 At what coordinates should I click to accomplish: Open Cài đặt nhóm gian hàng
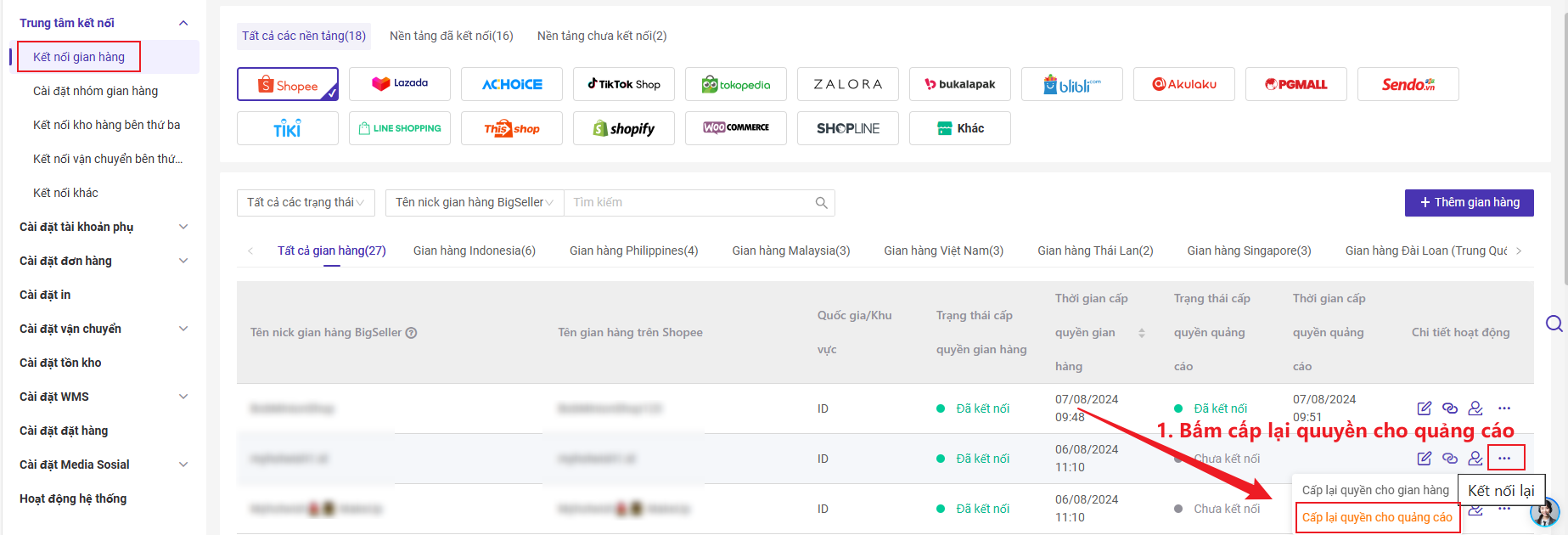point(96,91)
